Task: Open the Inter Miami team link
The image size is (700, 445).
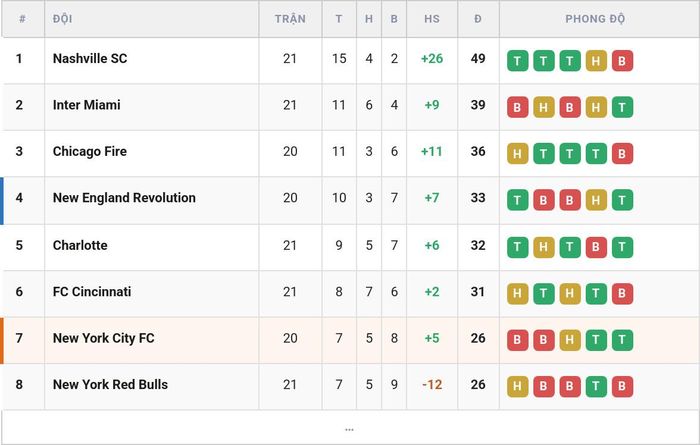Action: 87,105
